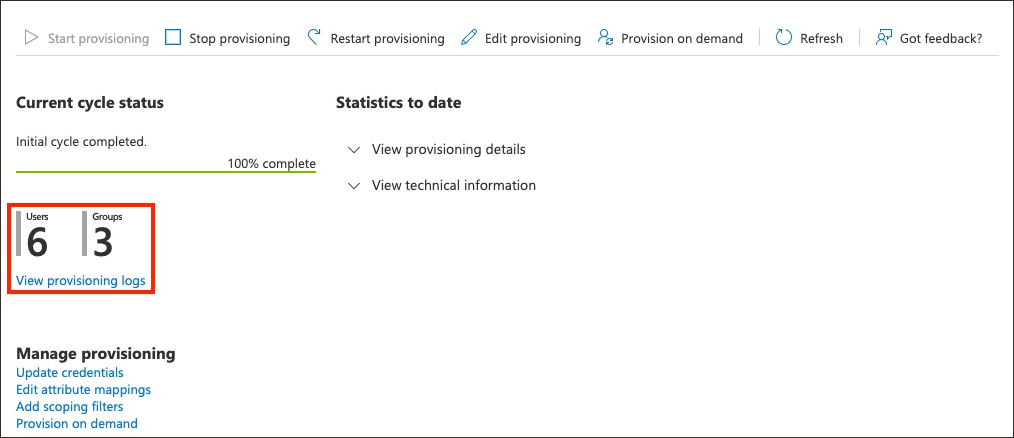The height and width of the screenshot is (438, 1014).
Task: Click the Groups count of 3
Action: pos(102,242)
